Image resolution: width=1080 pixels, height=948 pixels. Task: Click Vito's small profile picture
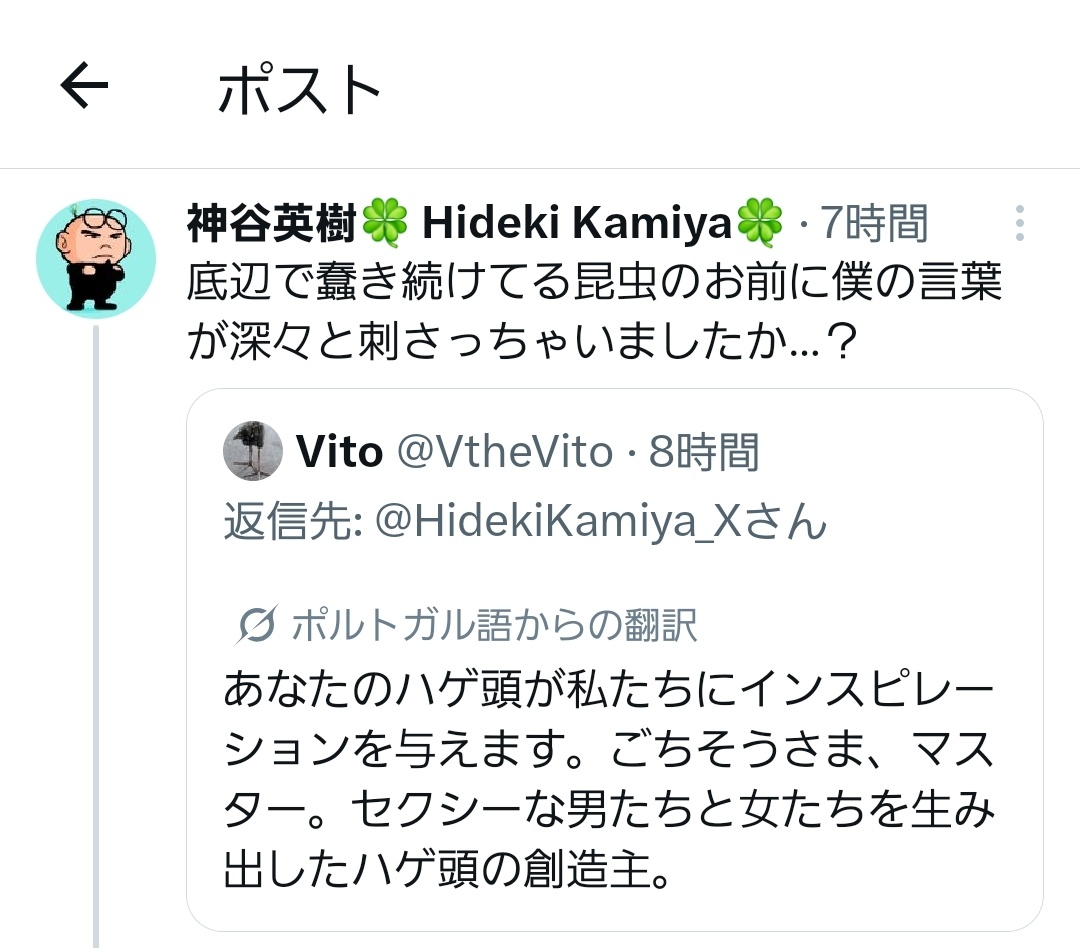(253, 451)
